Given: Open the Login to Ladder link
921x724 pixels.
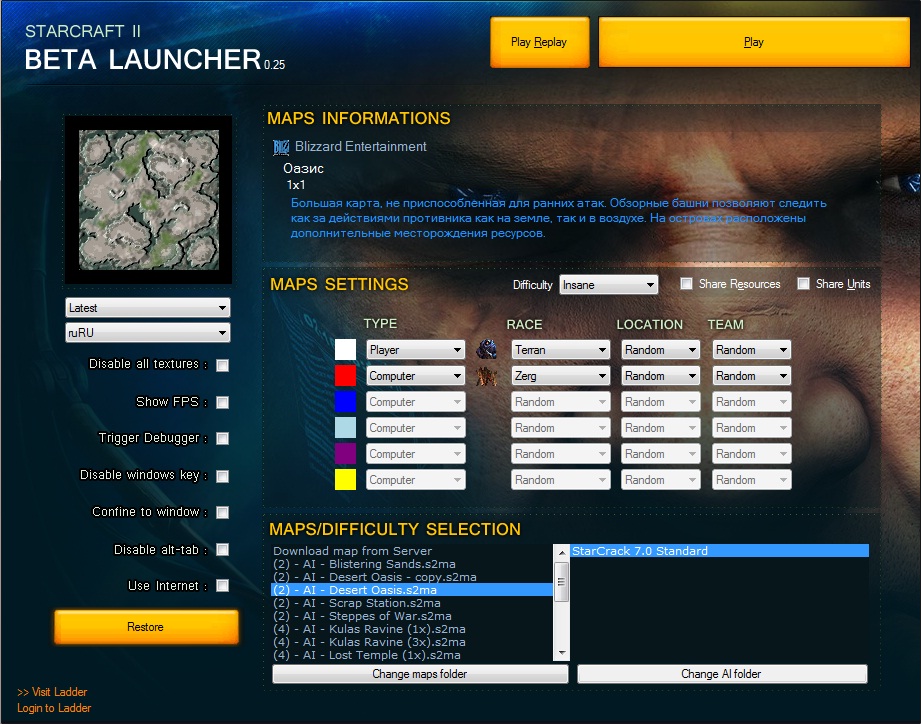Looking at the screenshot, I should pyautogui.click(x=54, y=708).
